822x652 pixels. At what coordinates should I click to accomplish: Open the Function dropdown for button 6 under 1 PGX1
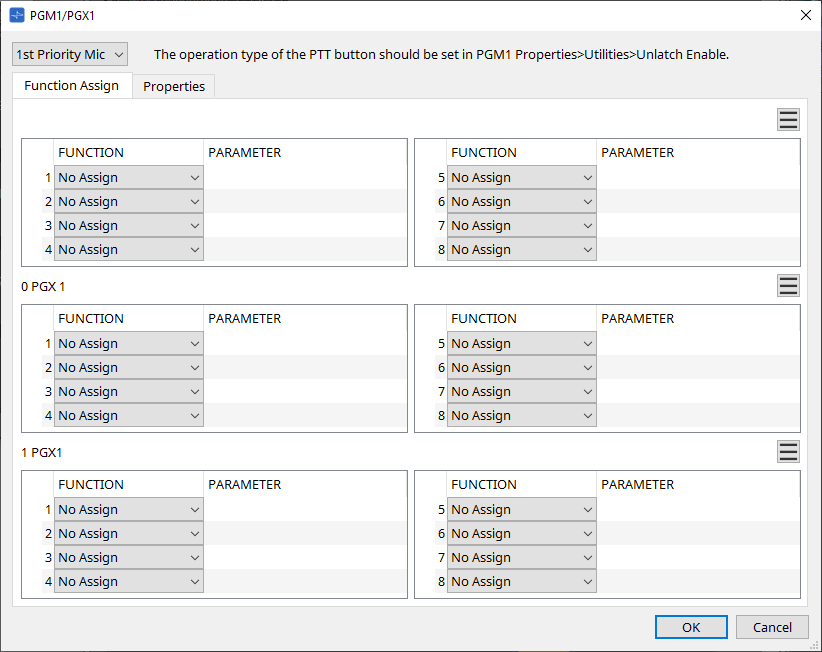[521, 533]
